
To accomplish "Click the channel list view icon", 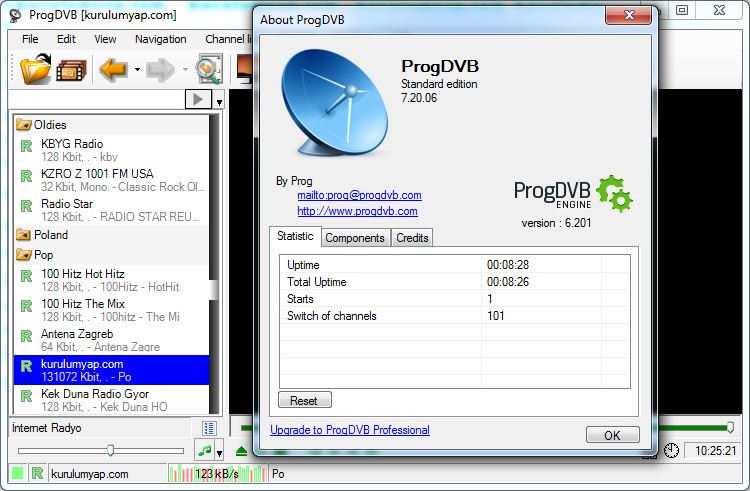I will click(209, 428).
